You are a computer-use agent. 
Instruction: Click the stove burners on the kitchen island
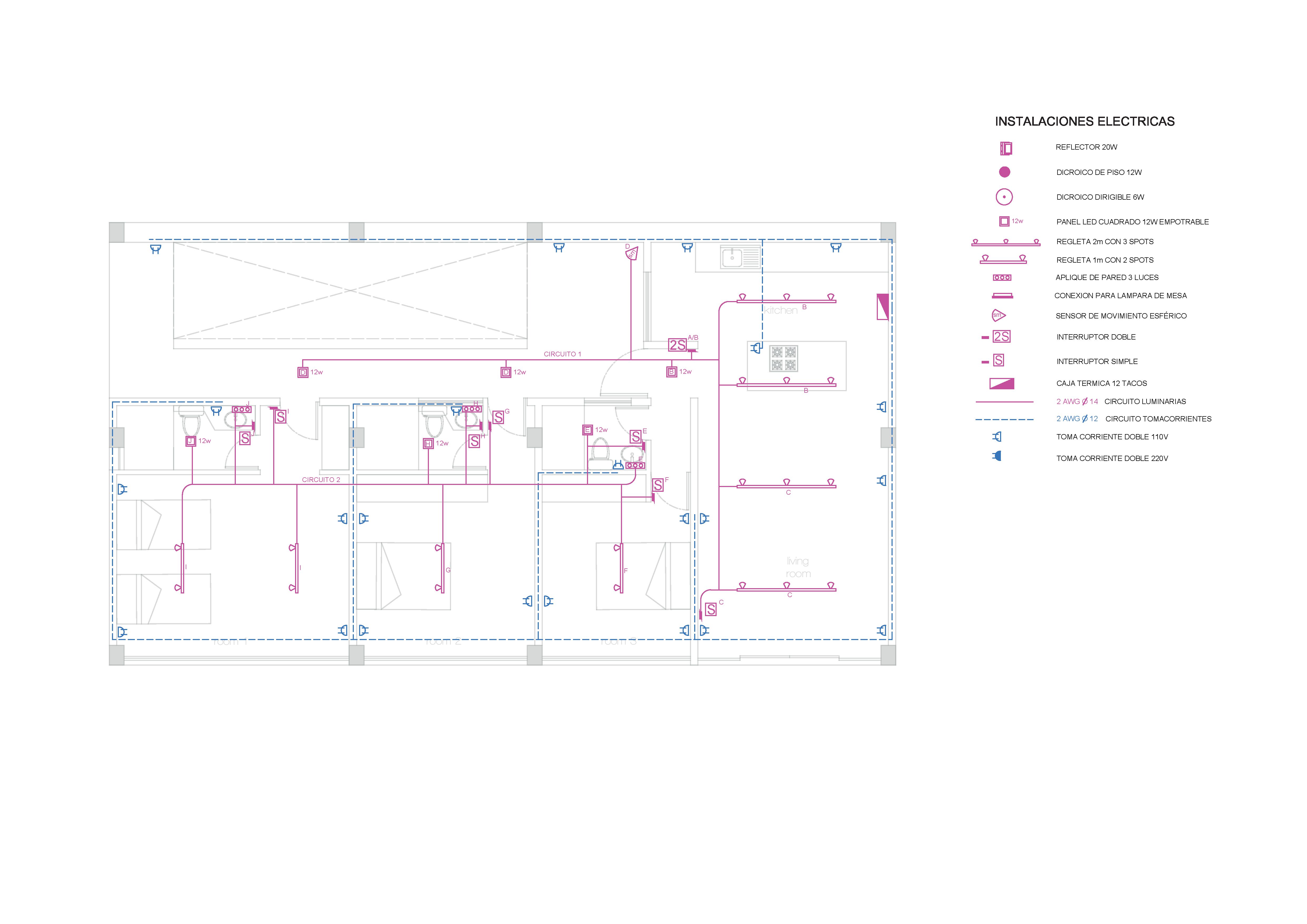pyautogui.click(x=784, y=358)
